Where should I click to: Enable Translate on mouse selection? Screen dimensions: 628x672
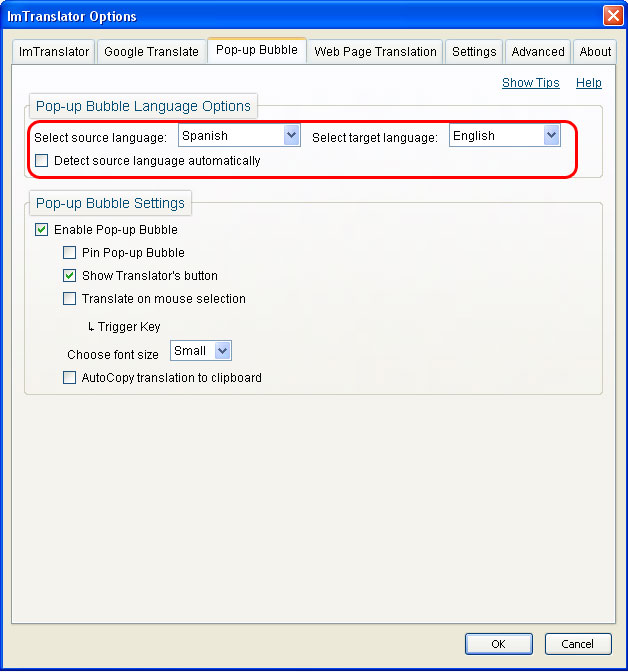coord(69,298)
